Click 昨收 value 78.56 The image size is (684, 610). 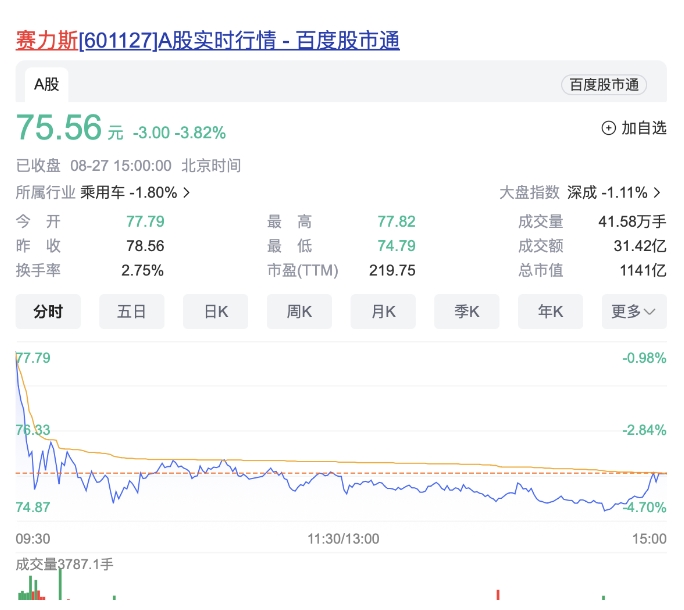pos(145,246)
